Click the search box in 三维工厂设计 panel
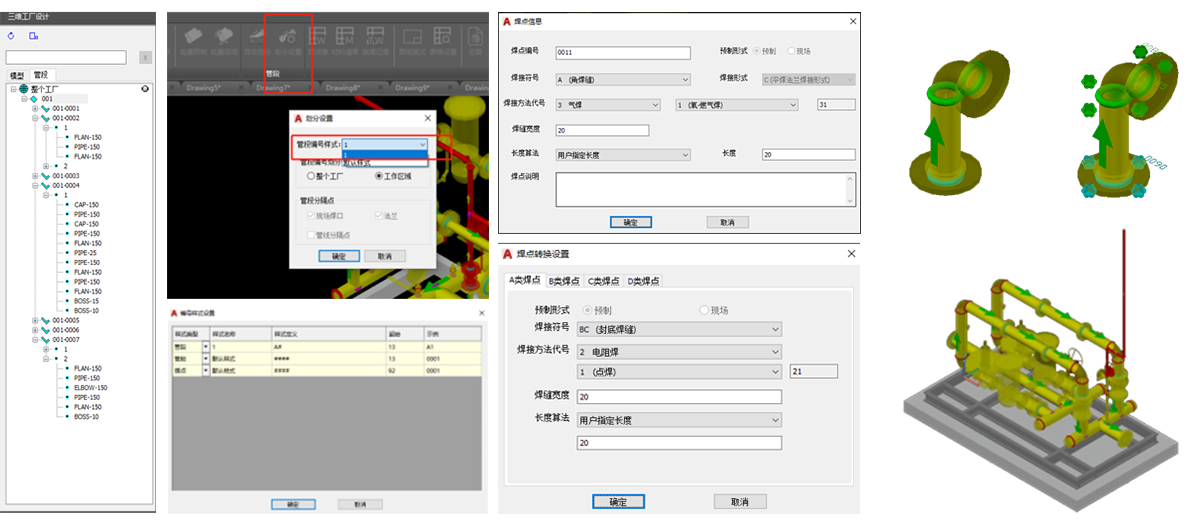 click(x=66, y=58)
